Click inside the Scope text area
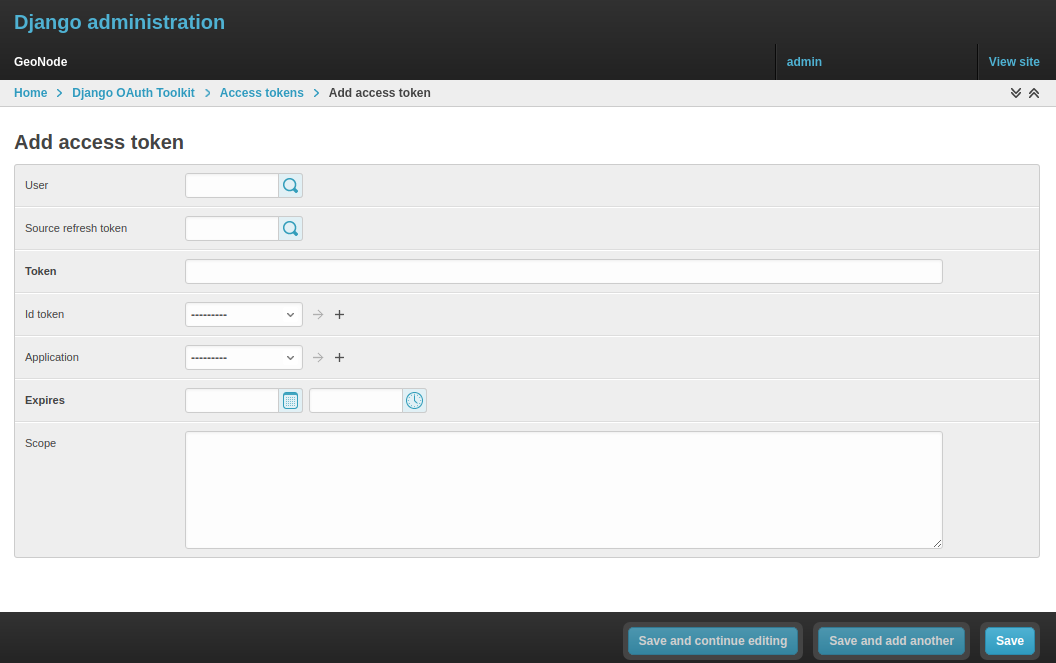The width and height of the screenshot is (1056, 663). click(563, 489)
